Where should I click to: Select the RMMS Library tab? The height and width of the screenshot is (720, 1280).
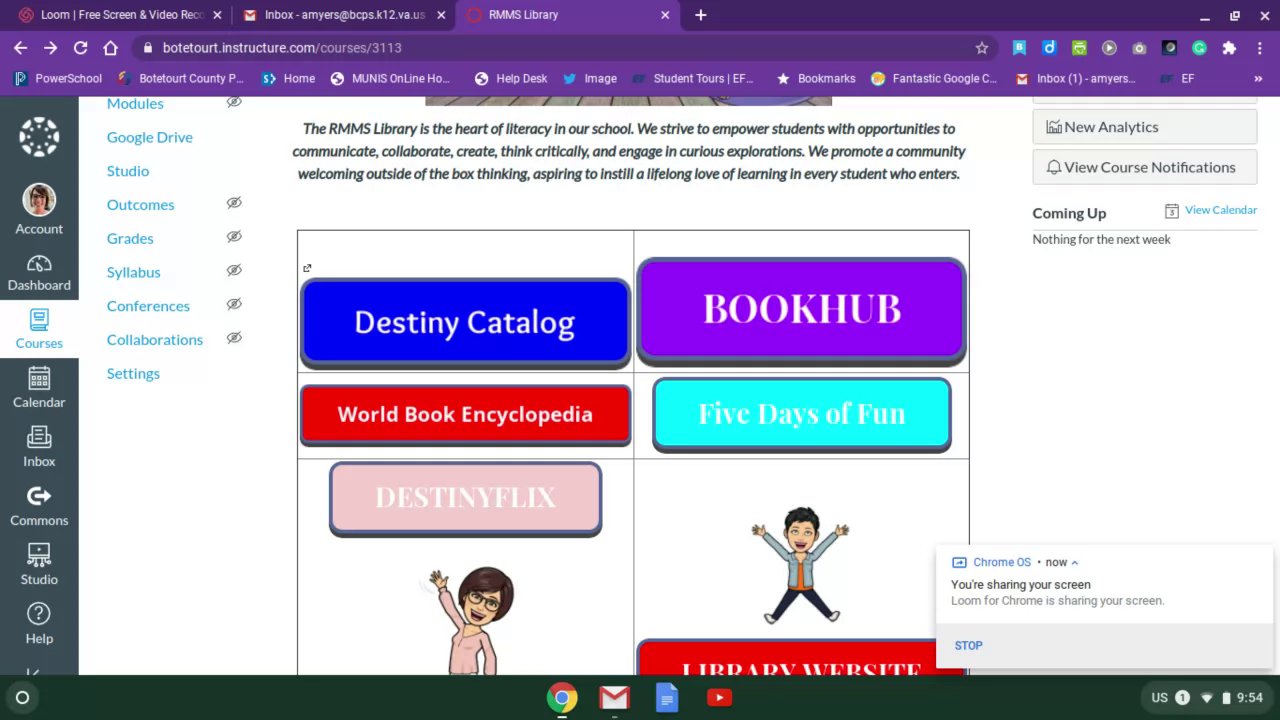click(x=568, y=15)
